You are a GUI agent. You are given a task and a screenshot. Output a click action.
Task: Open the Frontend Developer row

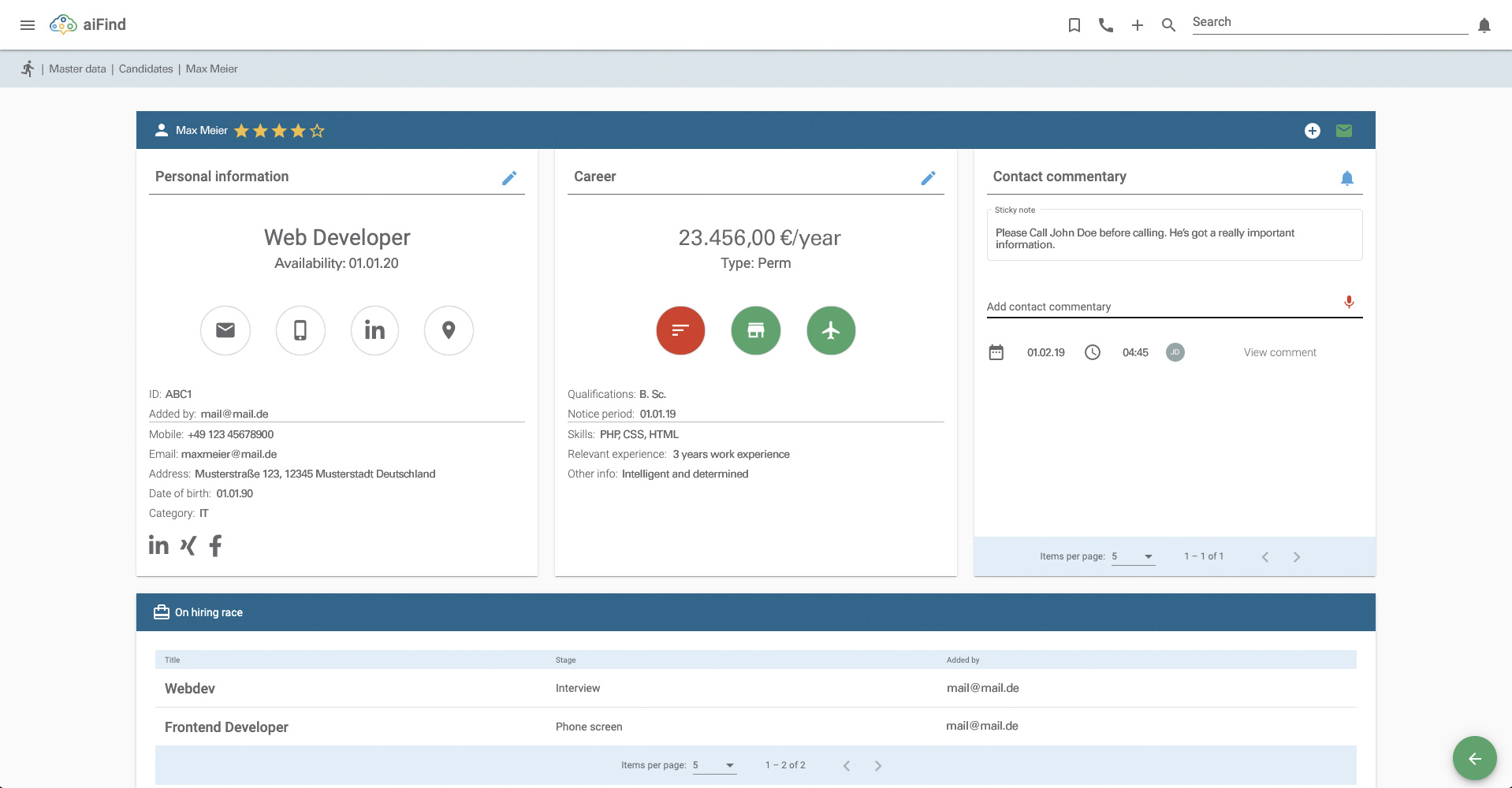click(756, 727)
